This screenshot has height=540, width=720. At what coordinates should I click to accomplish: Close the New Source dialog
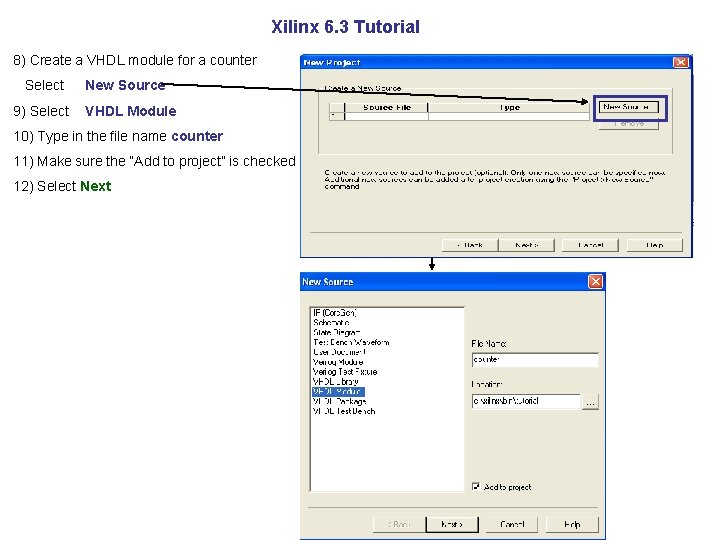pos(596,281)
